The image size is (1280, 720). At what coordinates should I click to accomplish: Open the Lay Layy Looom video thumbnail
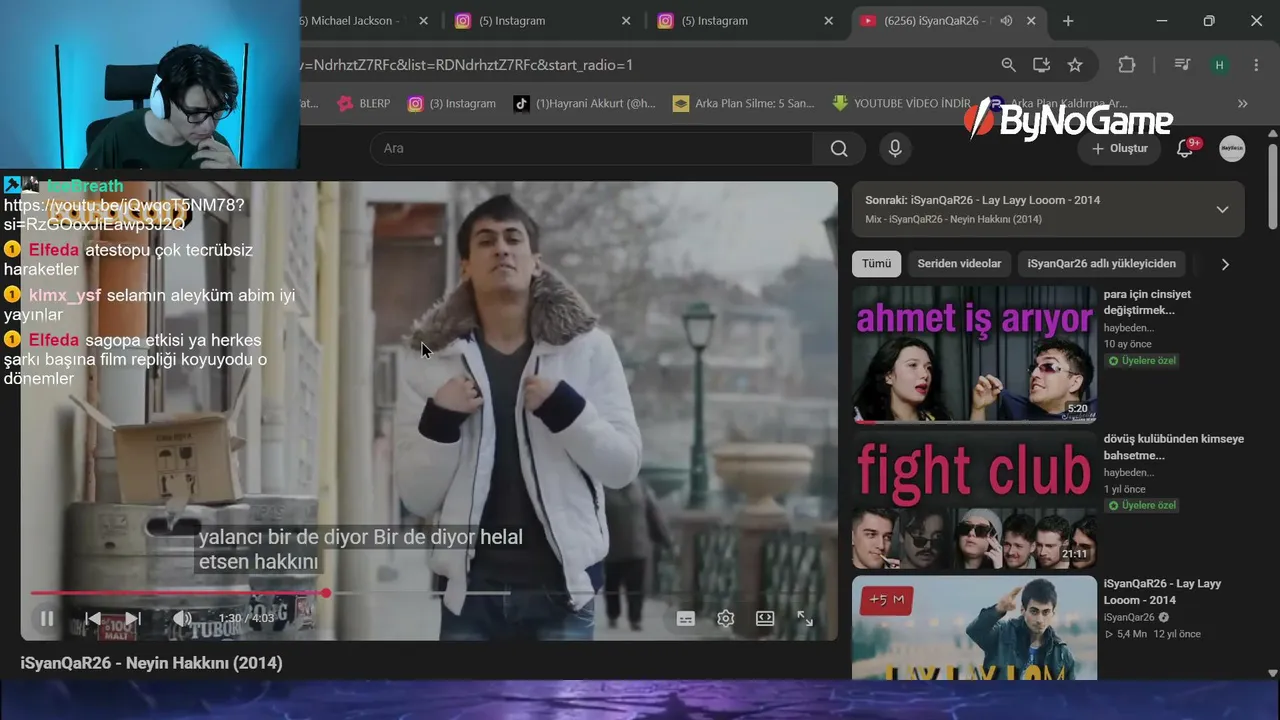coord(974,628)
